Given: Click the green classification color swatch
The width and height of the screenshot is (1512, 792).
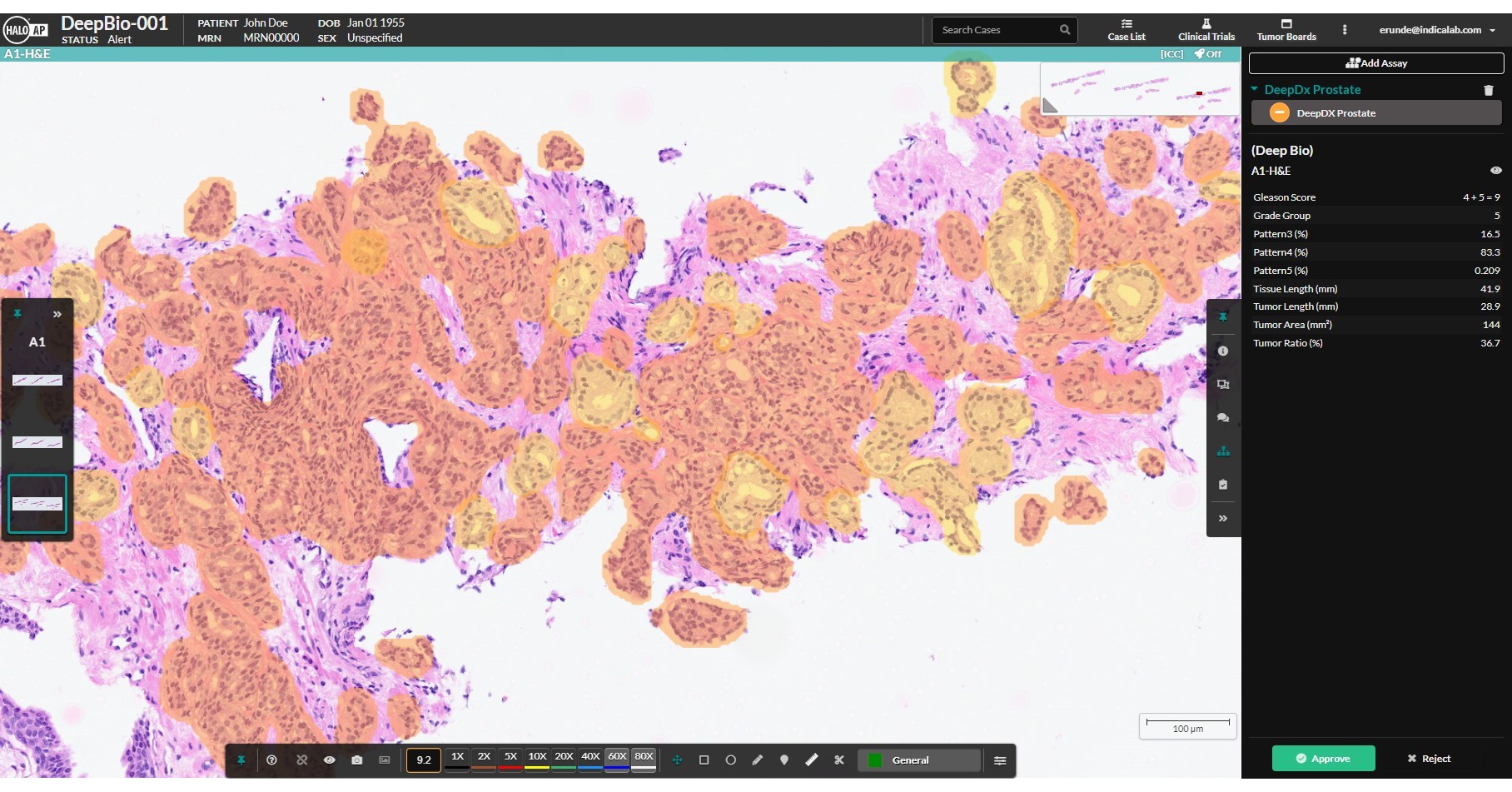Looking at the screenshot, I should [x=873, y=760].
